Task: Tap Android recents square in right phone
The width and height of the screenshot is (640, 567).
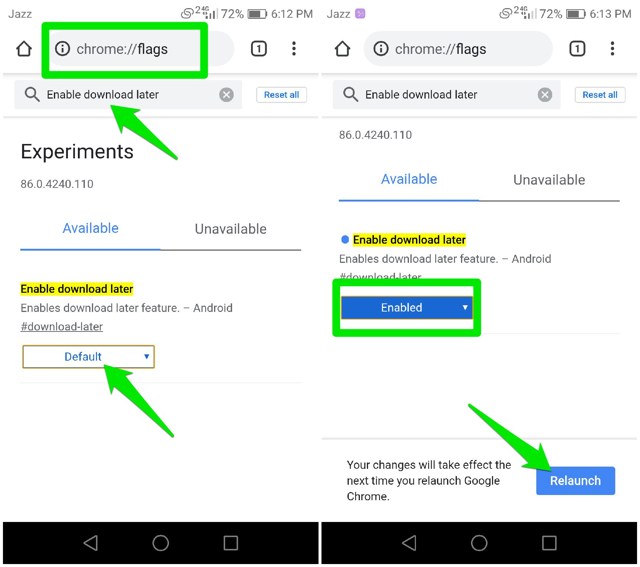Action: 549,543
